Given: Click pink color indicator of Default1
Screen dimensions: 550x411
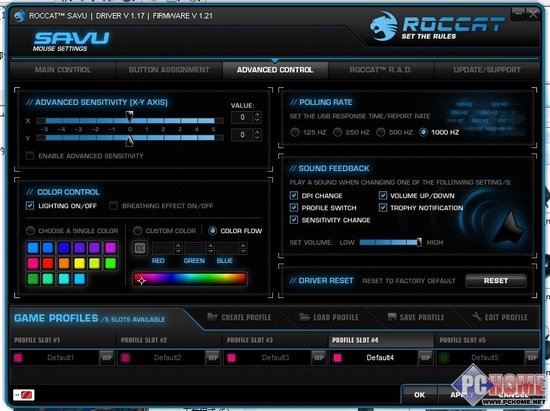Looking at the screenshot, I should [18, 358].
